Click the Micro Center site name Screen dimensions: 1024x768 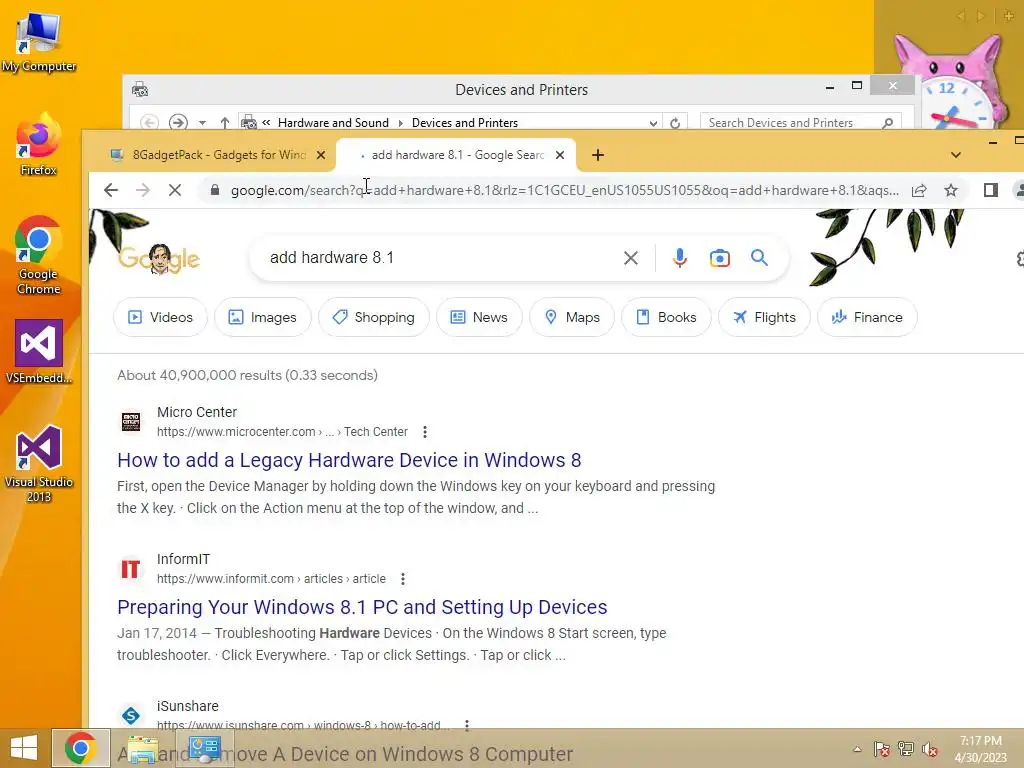(197, 412)
